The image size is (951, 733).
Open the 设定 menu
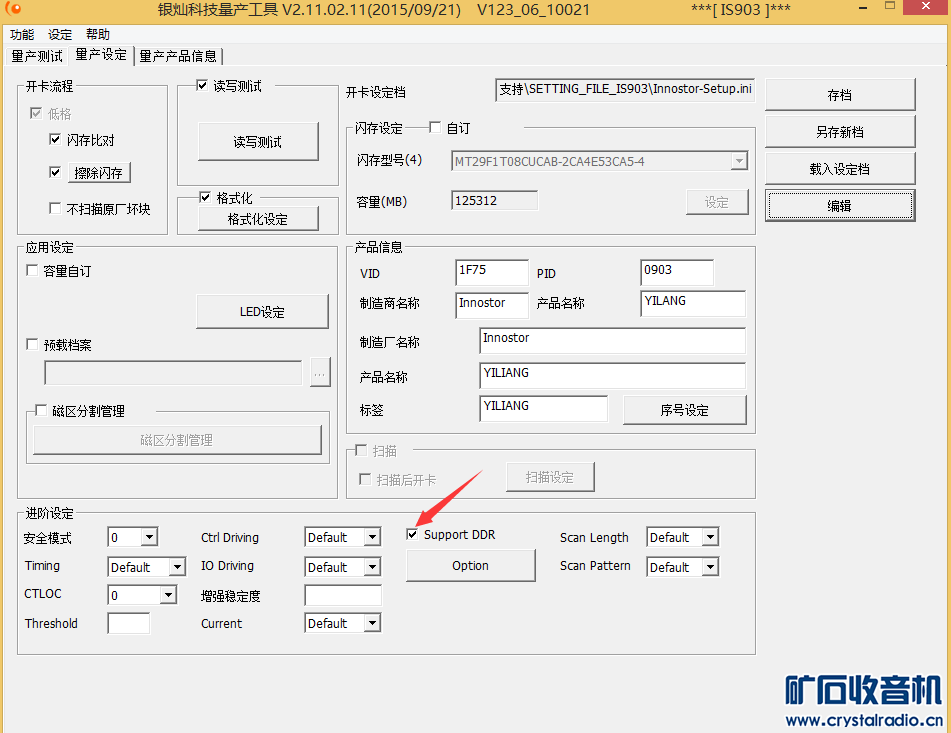pyautogui.click(x=60, y=35)
